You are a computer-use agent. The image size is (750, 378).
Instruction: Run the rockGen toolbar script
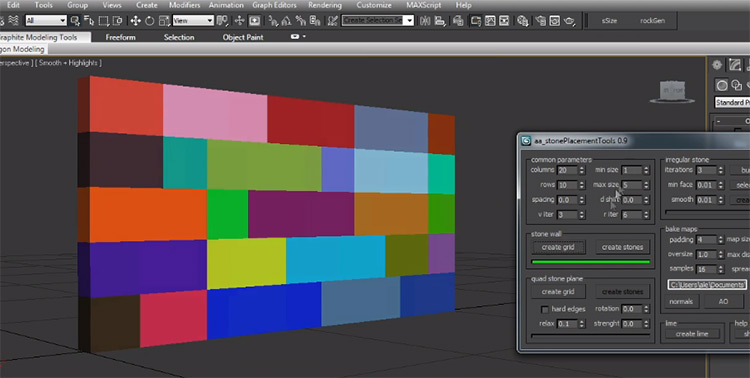(x=652, y=21)
